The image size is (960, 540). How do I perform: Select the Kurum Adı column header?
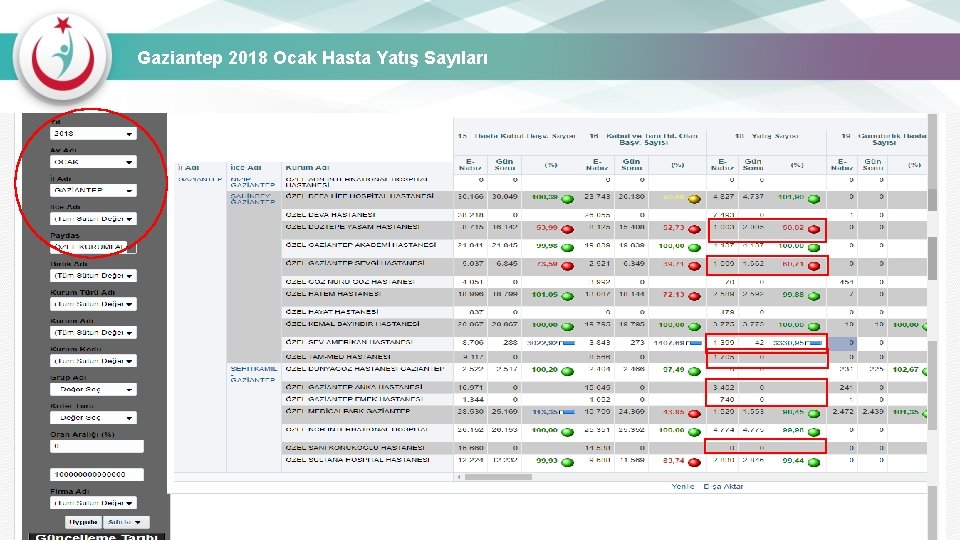(307, 167)
